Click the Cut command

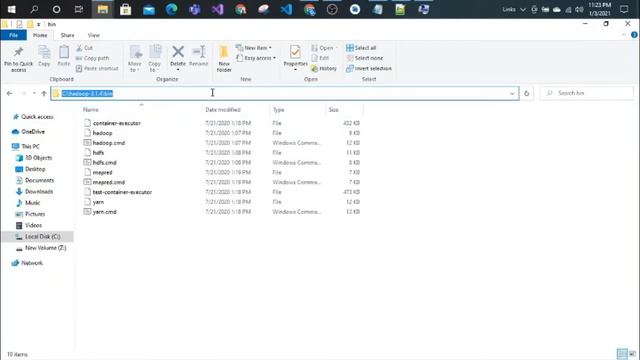[x=84, y=48]
